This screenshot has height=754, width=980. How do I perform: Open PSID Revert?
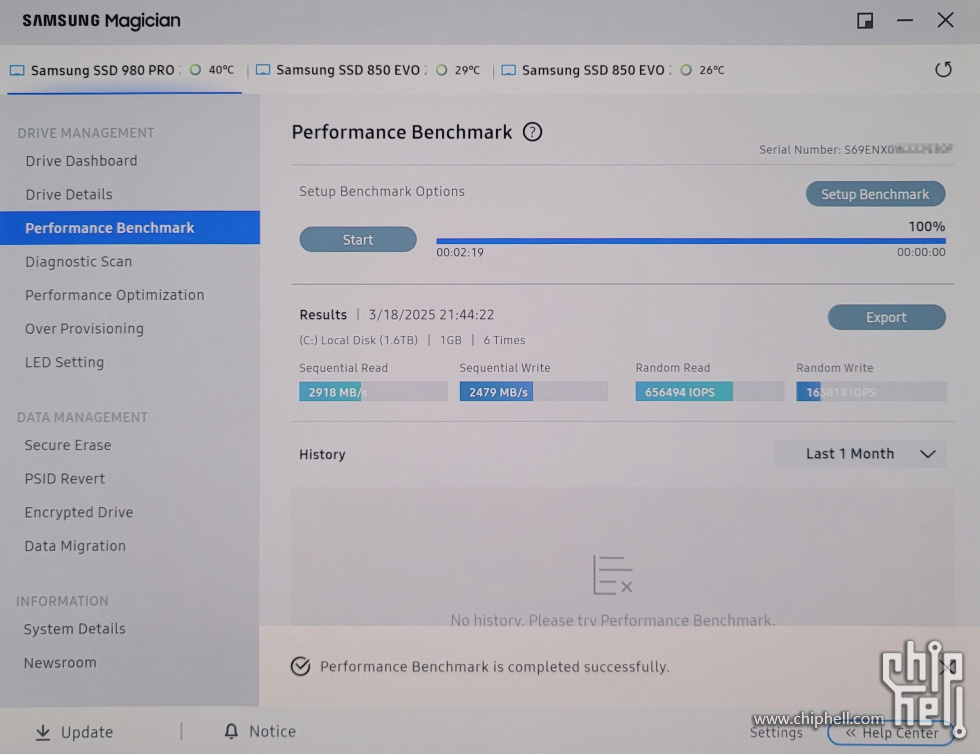(x=65, y=479)
